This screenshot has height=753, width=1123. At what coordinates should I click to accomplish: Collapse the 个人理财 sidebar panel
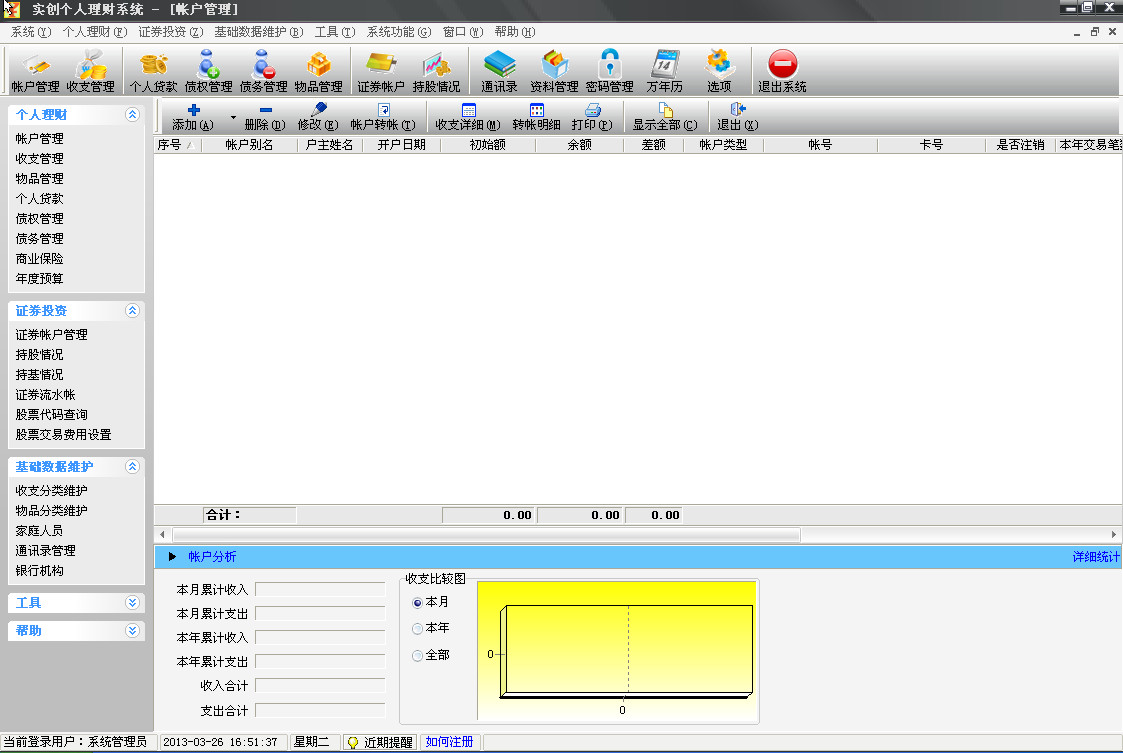132,115
